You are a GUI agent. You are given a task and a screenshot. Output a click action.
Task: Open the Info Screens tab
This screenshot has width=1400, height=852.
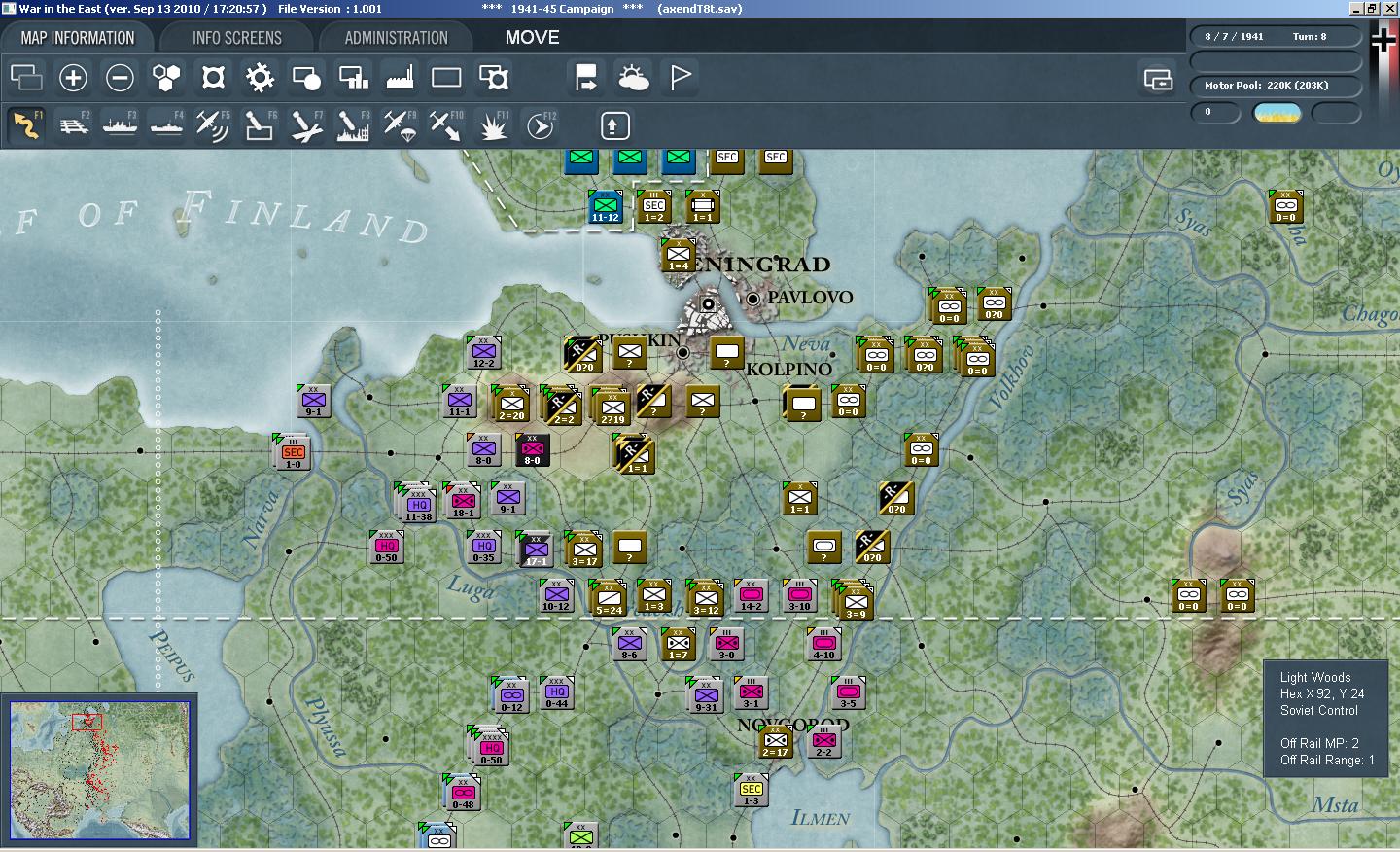[x=236, y=38]
